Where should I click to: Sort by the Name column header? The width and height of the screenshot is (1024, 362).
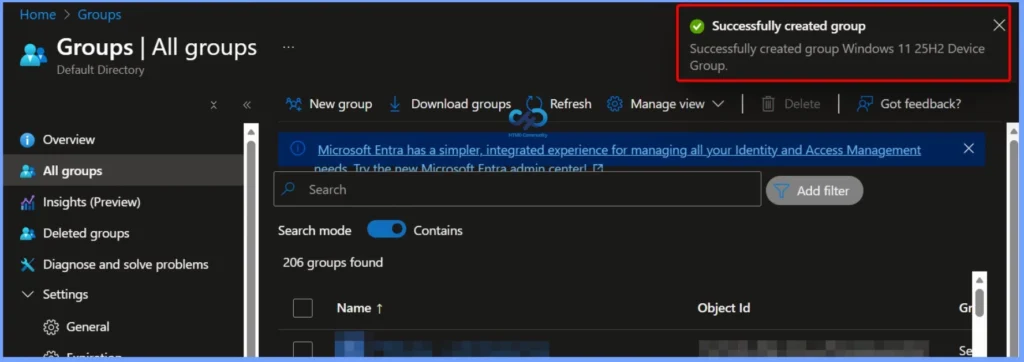pyautogui.click(x=360, y=308)
